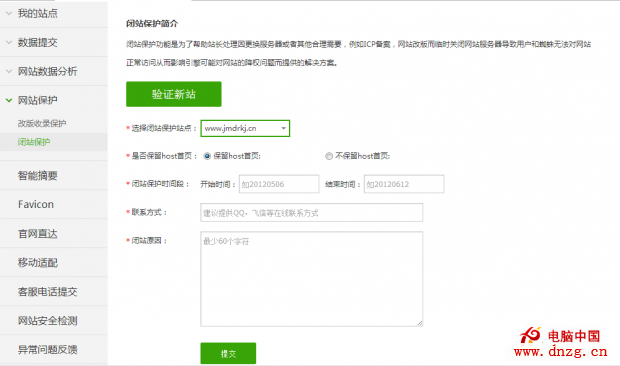This screenshot has height=366, width=620.
Task: Open 异常问题反馈 in sidebar
Action: [53, 349]
